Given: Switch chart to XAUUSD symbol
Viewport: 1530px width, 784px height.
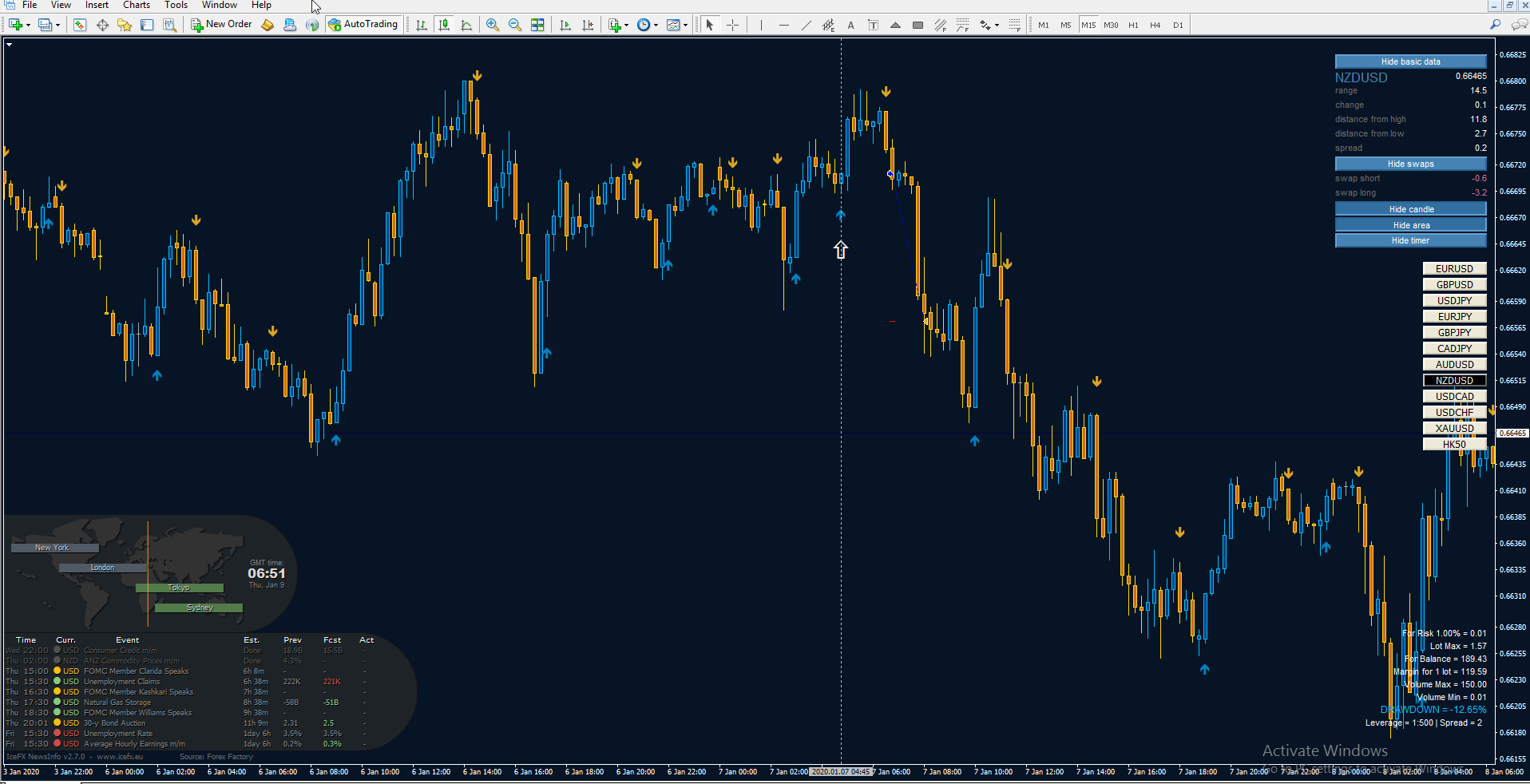Looking at the screenshot, I should [x=1454, y=429].
